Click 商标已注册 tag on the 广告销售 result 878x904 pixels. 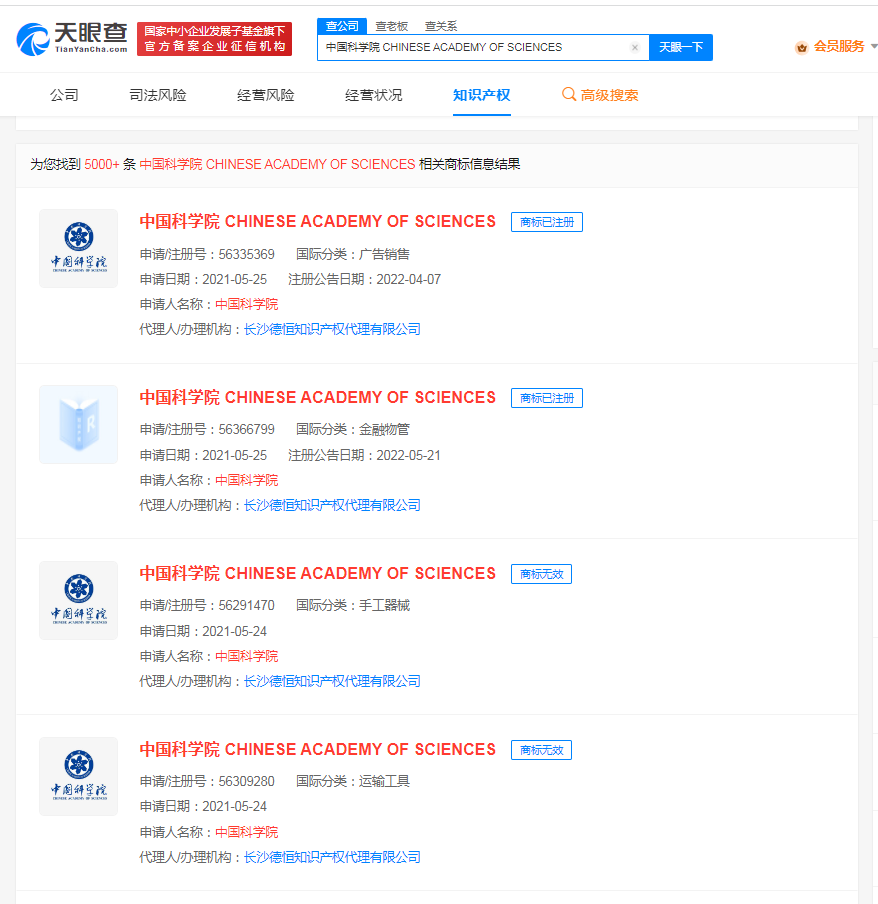[547, 222]
